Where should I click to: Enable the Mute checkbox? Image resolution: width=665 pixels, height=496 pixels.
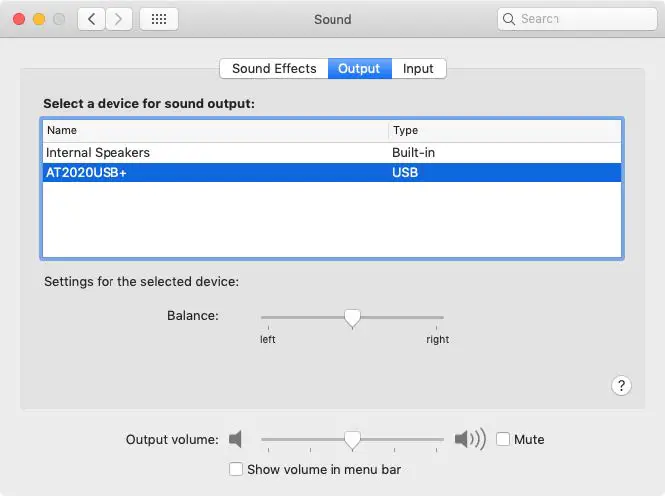pos(503,439)
